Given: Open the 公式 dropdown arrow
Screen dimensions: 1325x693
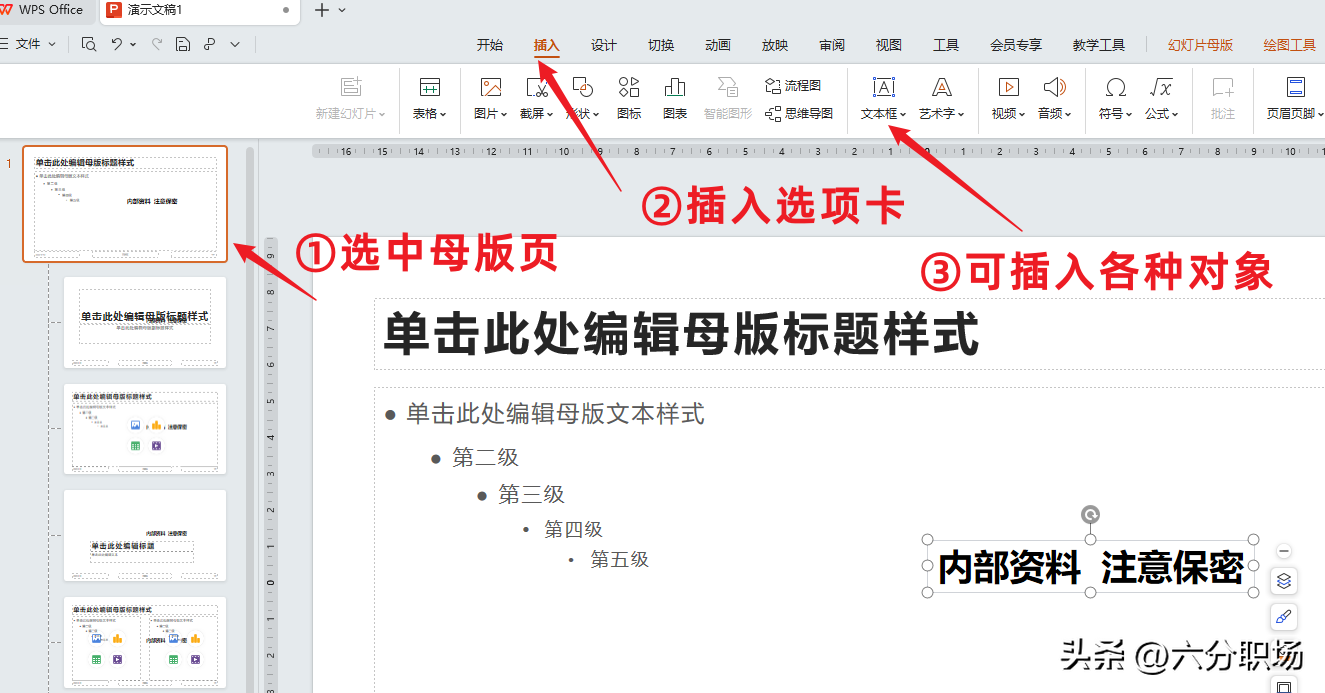Looking at the screenshot, I should (1175, 115).
